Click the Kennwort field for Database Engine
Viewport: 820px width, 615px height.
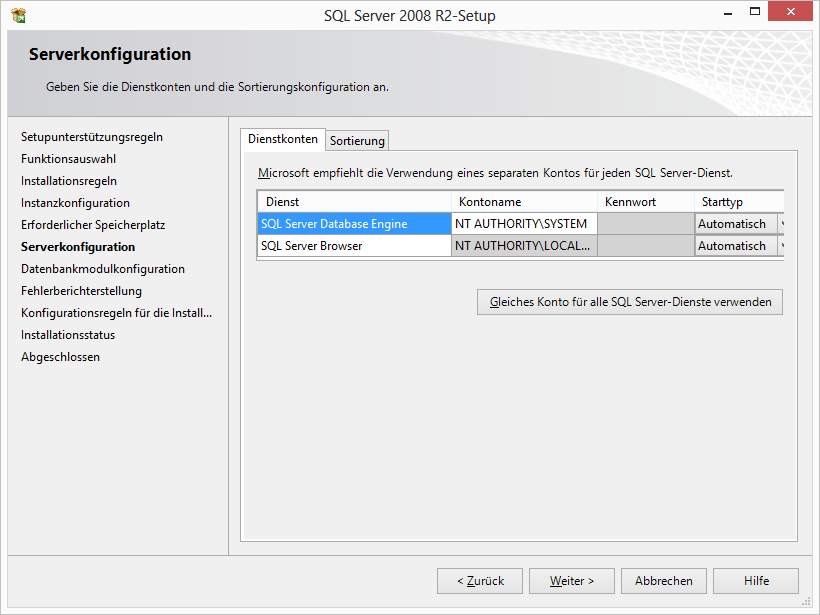click(x=646, y=224)
